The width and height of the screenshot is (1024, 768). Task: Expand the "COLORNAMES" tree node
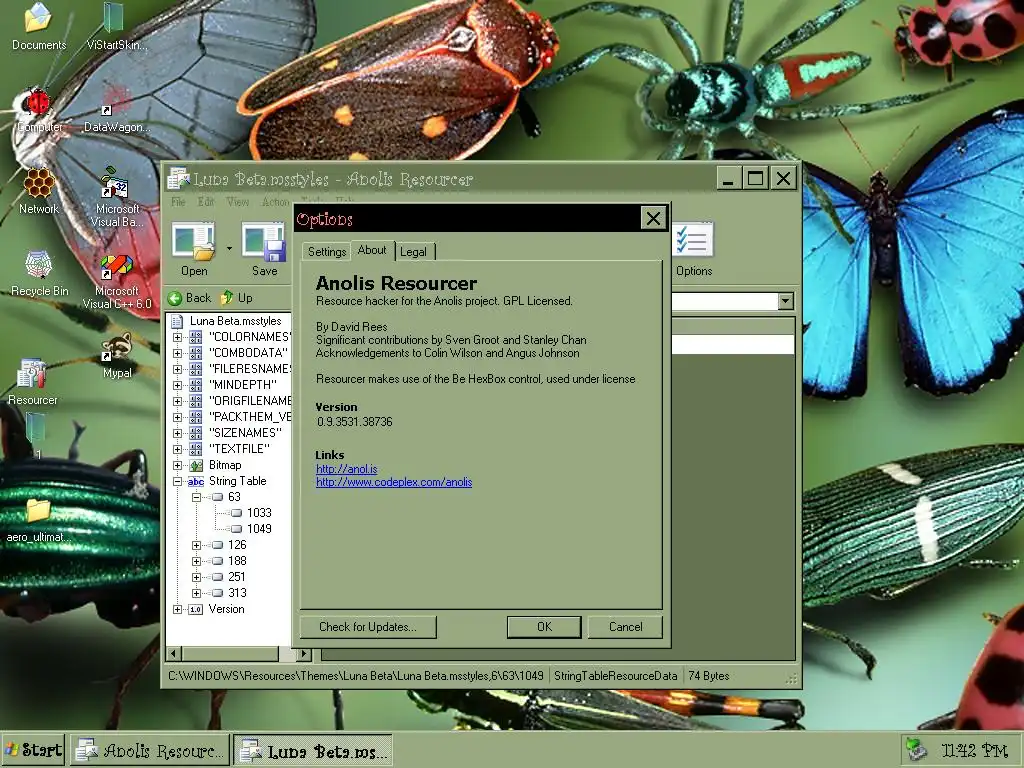[x=177, y=337]
